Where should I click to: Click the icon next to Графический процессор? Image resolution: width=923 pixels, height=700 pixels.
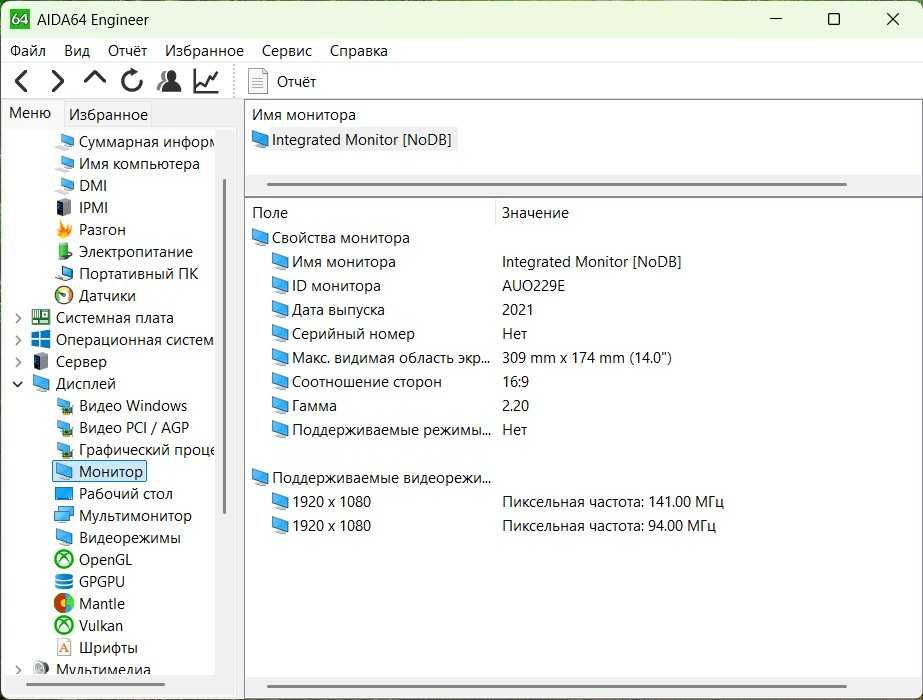click(64, 450)
